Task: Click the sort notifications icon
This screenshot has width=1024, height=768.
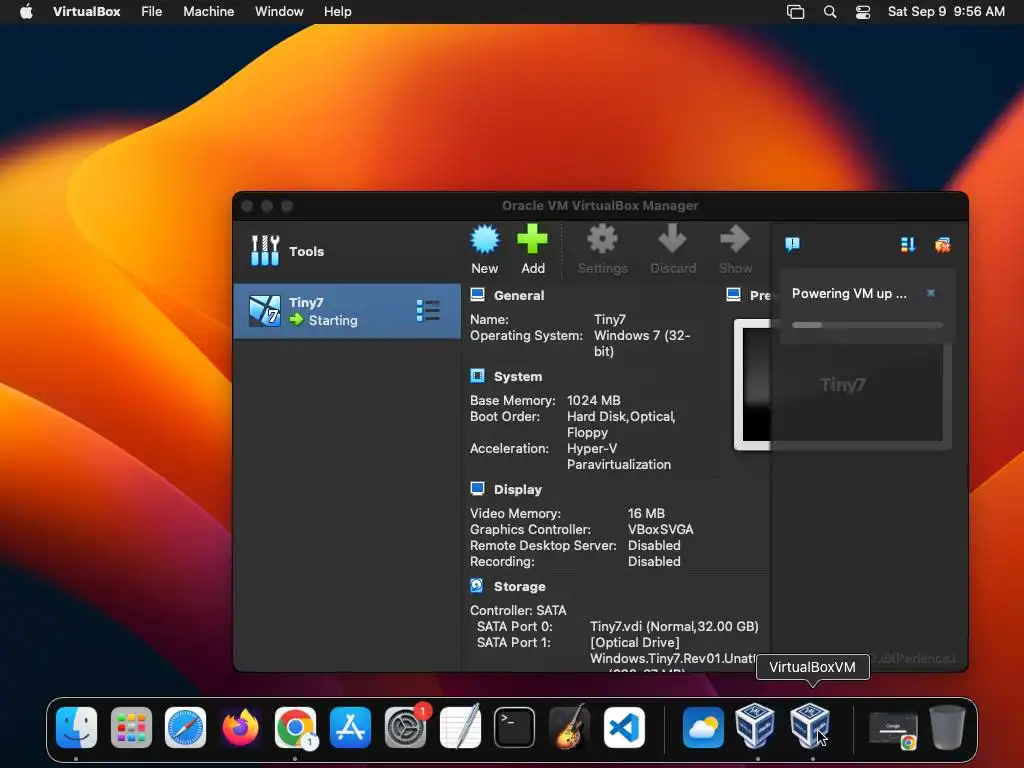Action: [x=908, y=245]
